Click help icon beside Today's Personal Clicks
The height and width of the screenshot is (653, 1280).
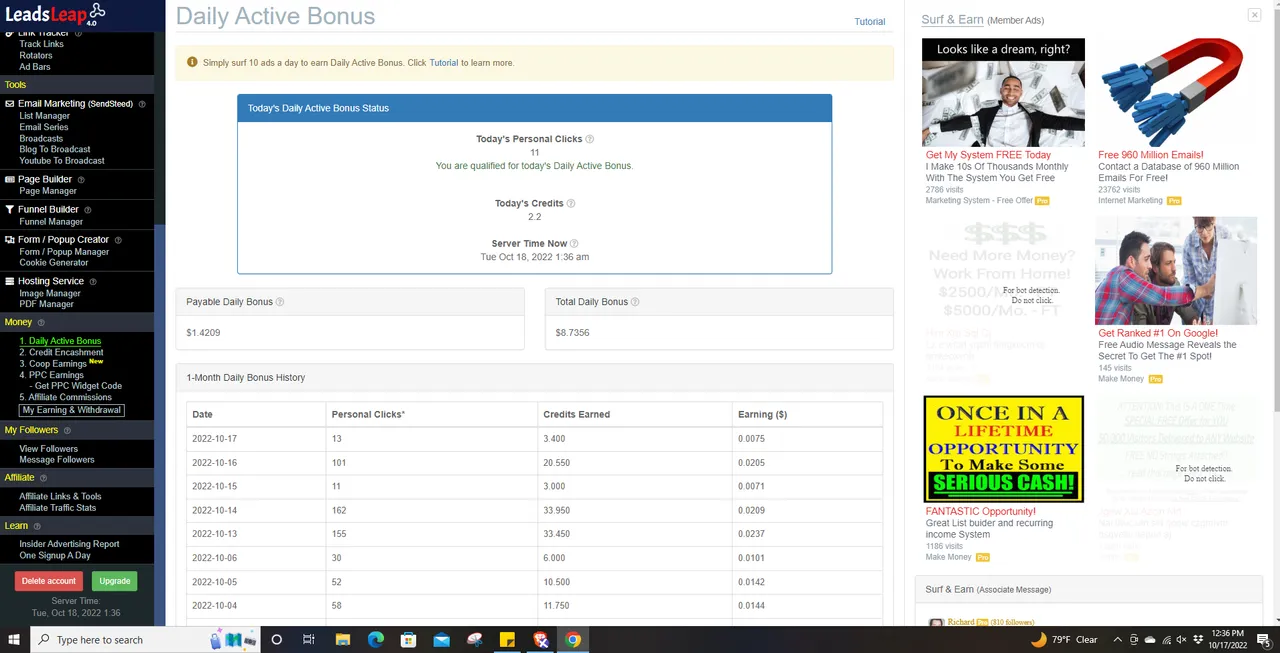tap(589, 140)
